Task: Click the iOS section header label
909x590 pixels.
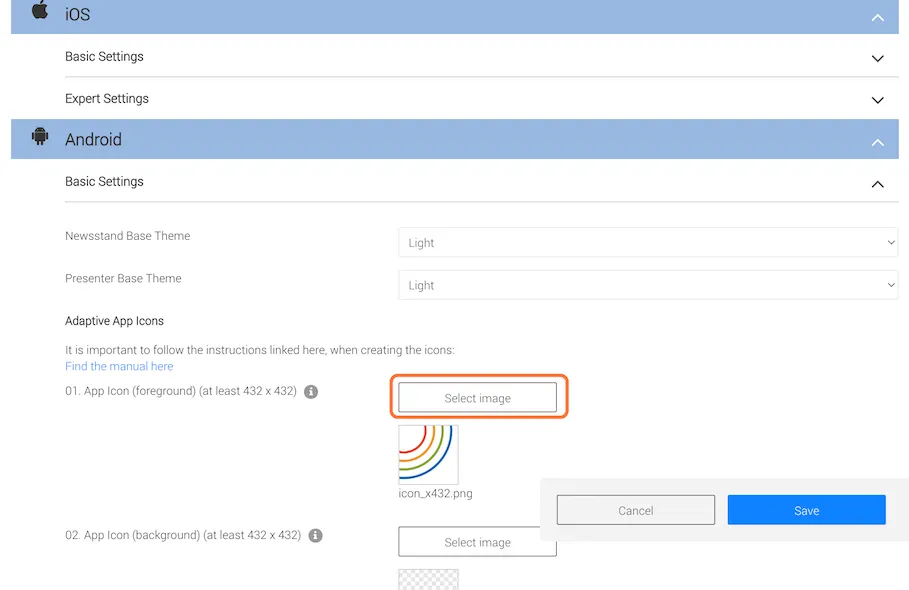Action: coord(78,14)
